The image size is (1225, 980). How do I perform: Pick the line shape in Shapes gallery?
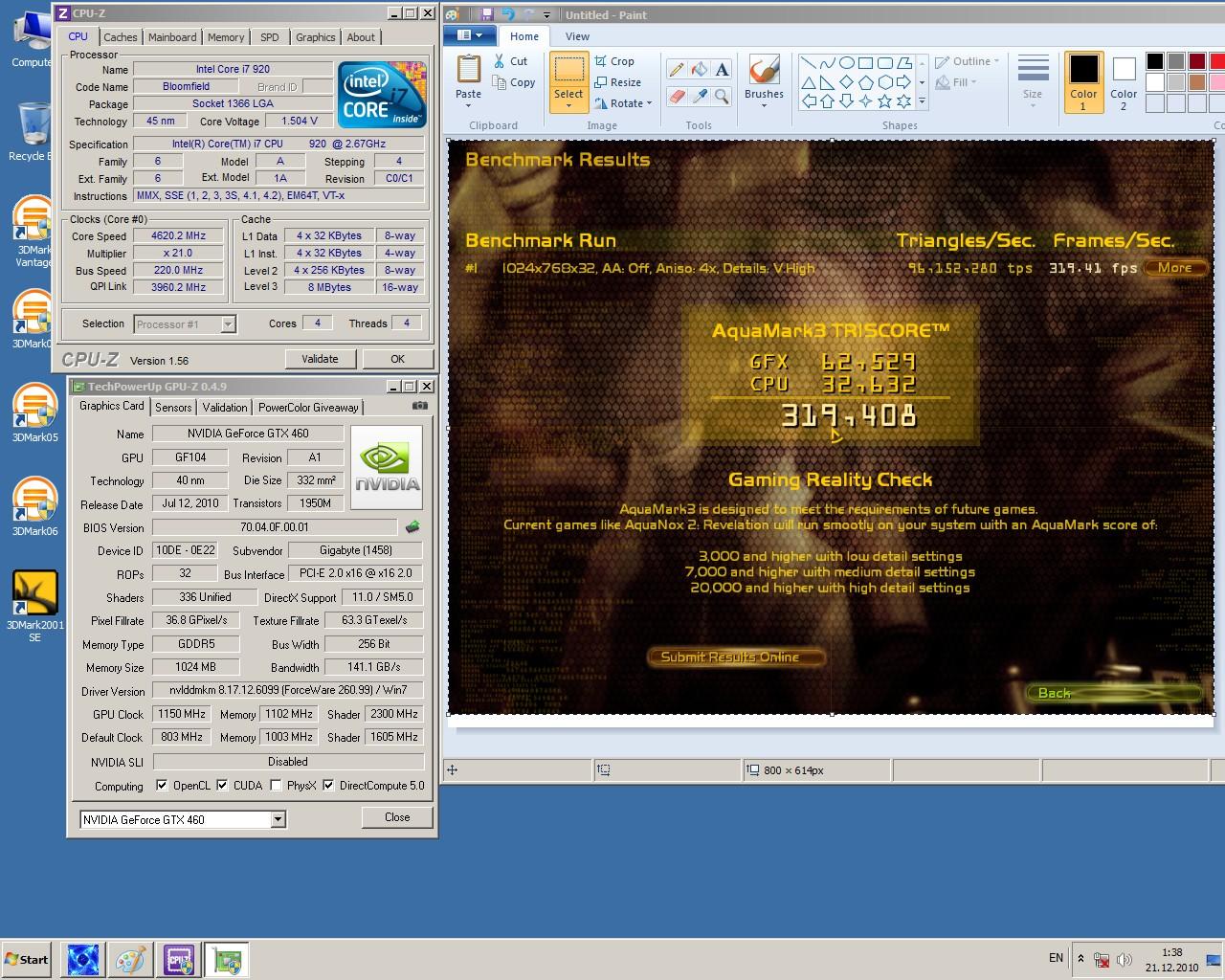pyautogui.click(x=809, y=63)
